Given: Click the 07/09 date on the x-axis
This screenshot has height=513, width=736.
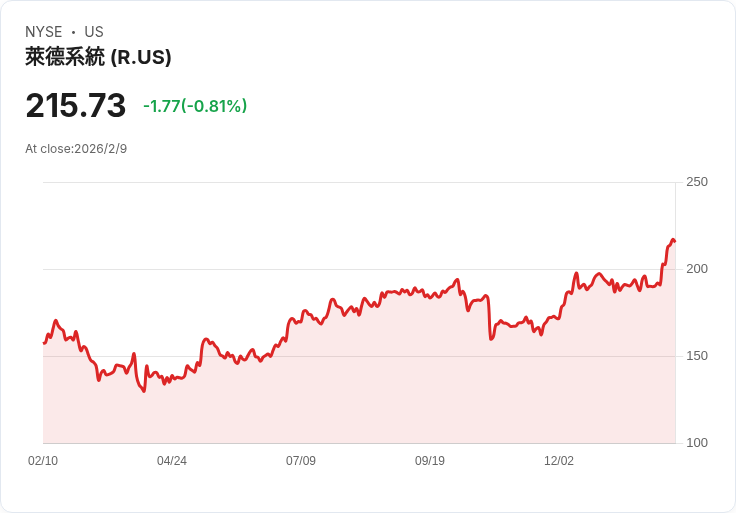Looking at the screenshot, I should (301, 461).
